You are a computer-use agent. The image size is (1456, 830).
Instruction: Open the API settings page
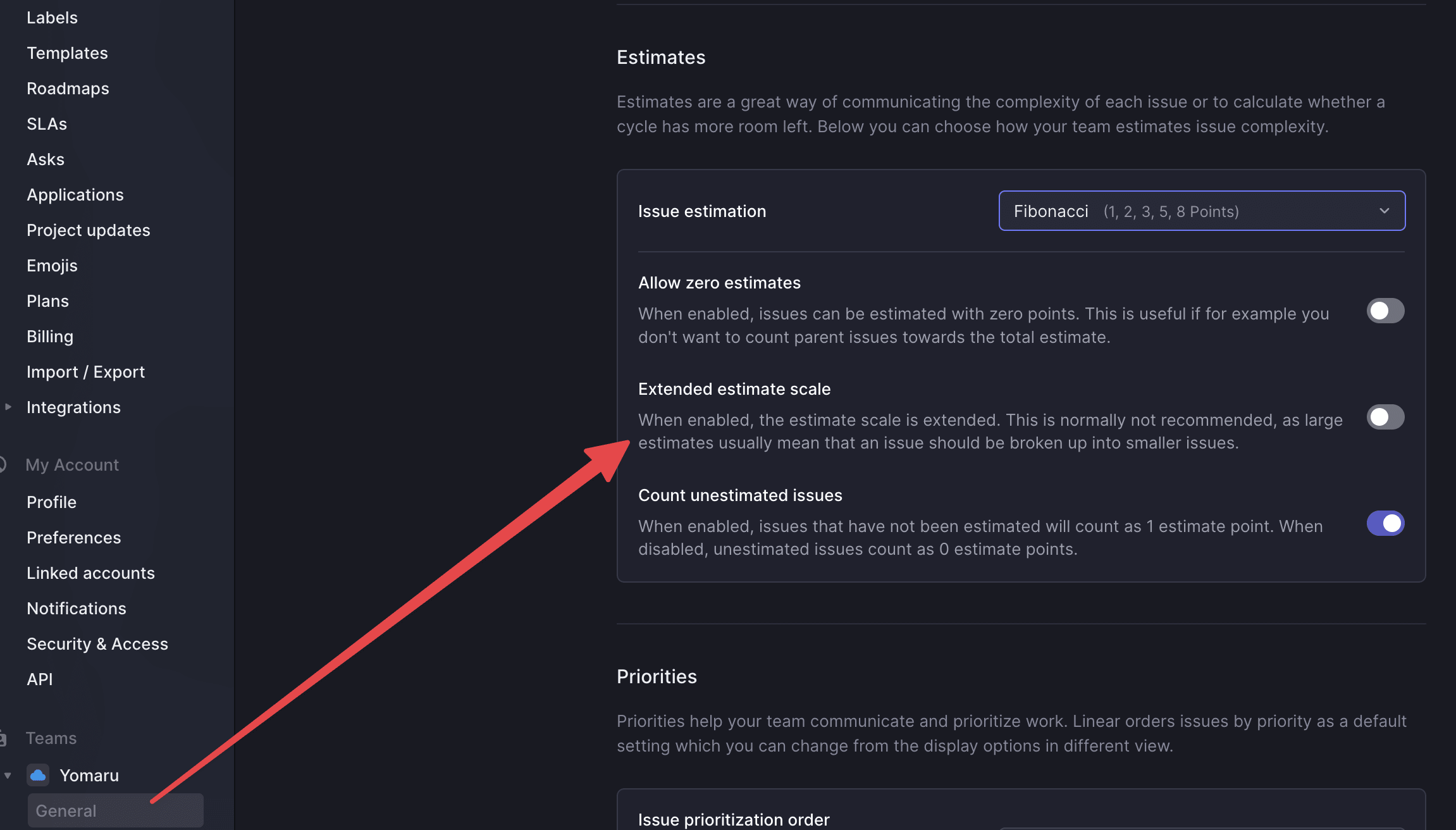coord(40,679)
